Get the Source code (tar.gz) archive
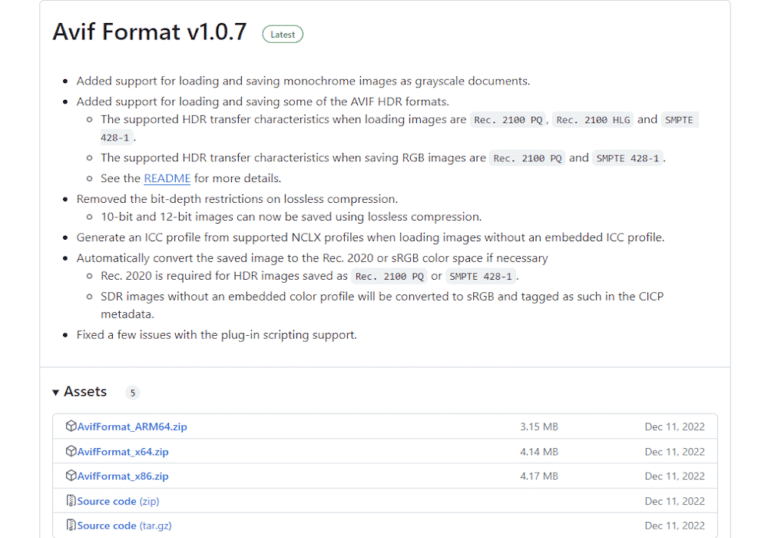The width and height of the screenshot is (768, 538). tap(124, 525)
